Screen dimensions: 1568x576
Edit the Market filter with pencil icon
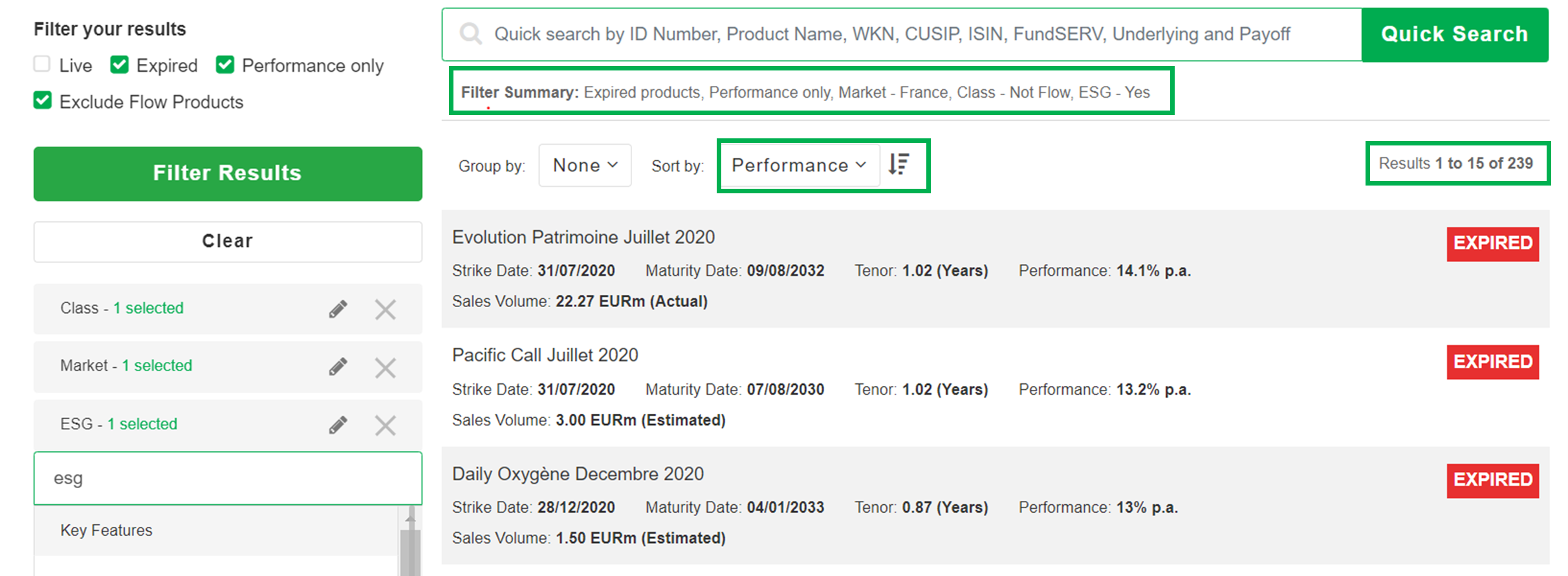(338, 367)
